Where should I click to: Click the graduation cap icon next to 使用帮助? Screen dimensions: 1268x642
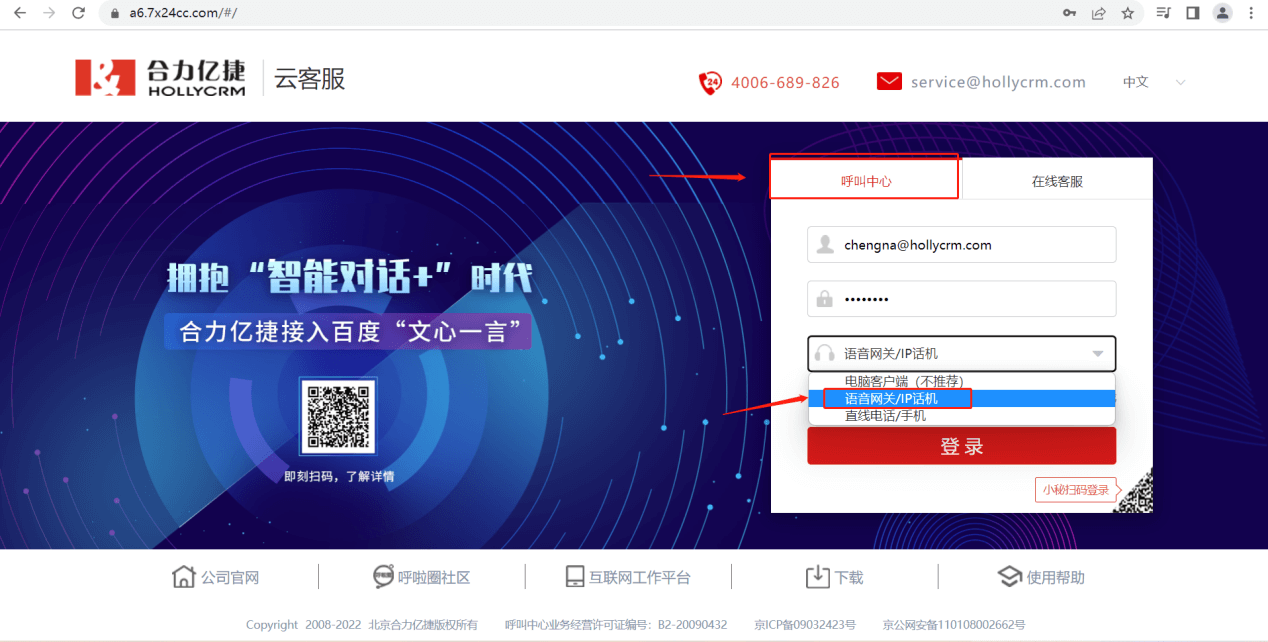click(1009, 577)
